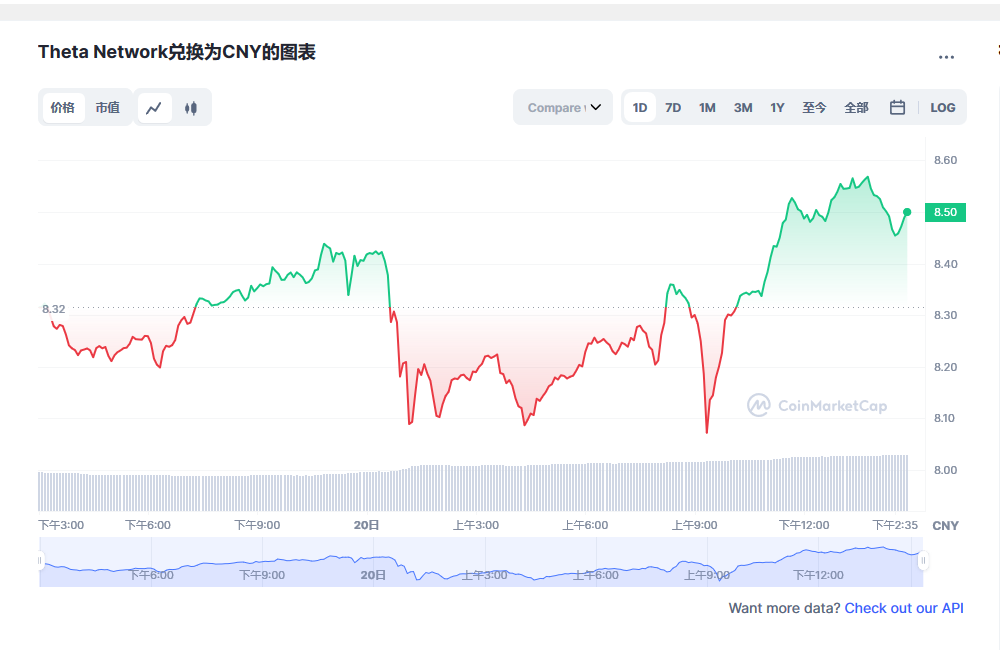Select the 至今 (YTD) time range
This screenshot has width=1000, height=650.
click(x=814, y=108)
